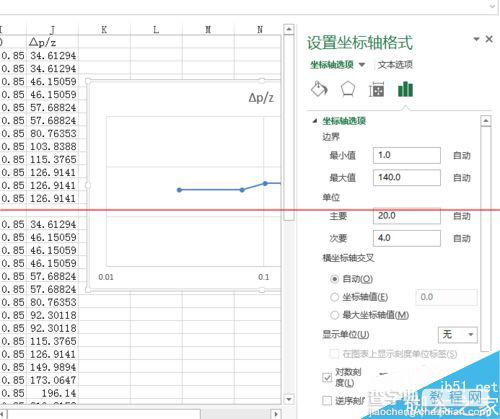
Task: Open the pane options arrow beside close
Action: 476,39
